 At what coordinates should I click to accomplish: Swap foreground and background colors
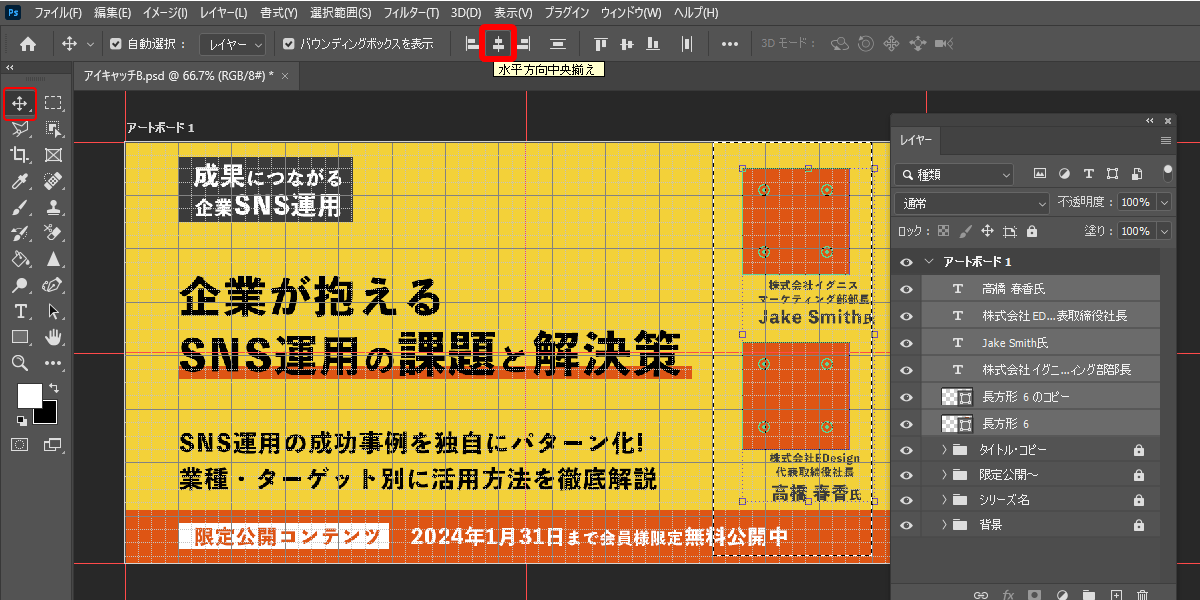pos(53,388)
